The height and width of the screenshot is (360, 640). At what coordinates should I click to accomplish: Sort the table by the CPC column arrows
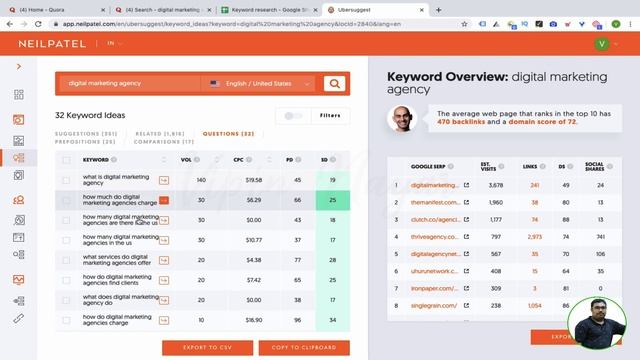tap(269, 160)
